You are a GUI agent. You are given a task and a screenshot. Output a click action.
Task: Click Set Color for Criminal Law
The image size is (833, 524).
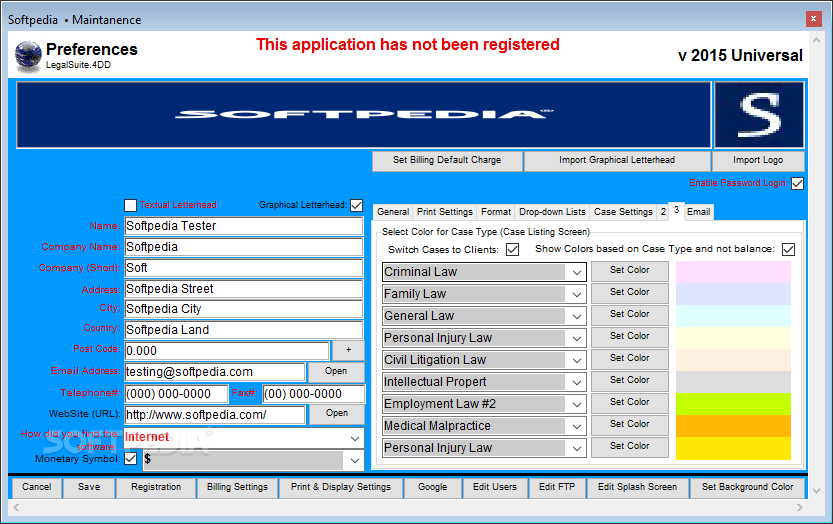(x=630, y=271)
